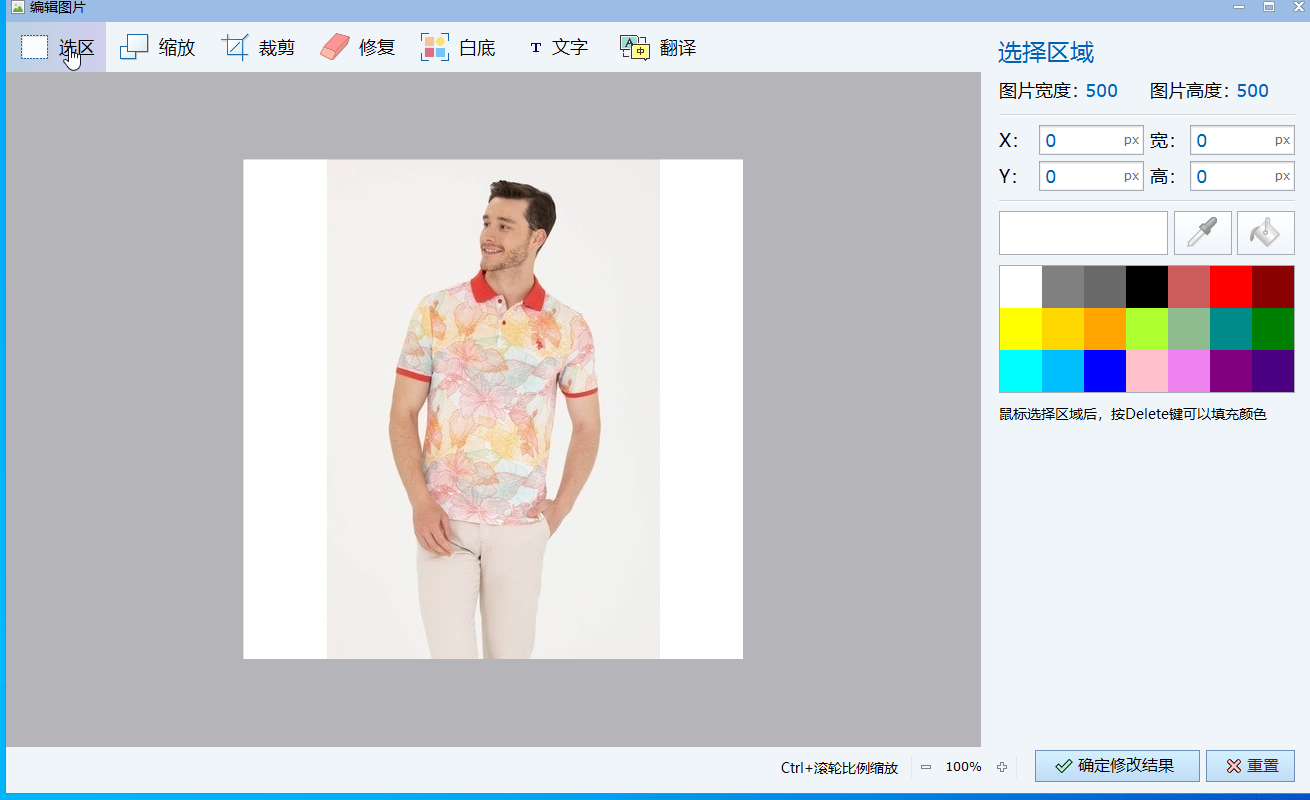
Task: Choose the 修复 eraser repair tool
Action: coord(357,47)
